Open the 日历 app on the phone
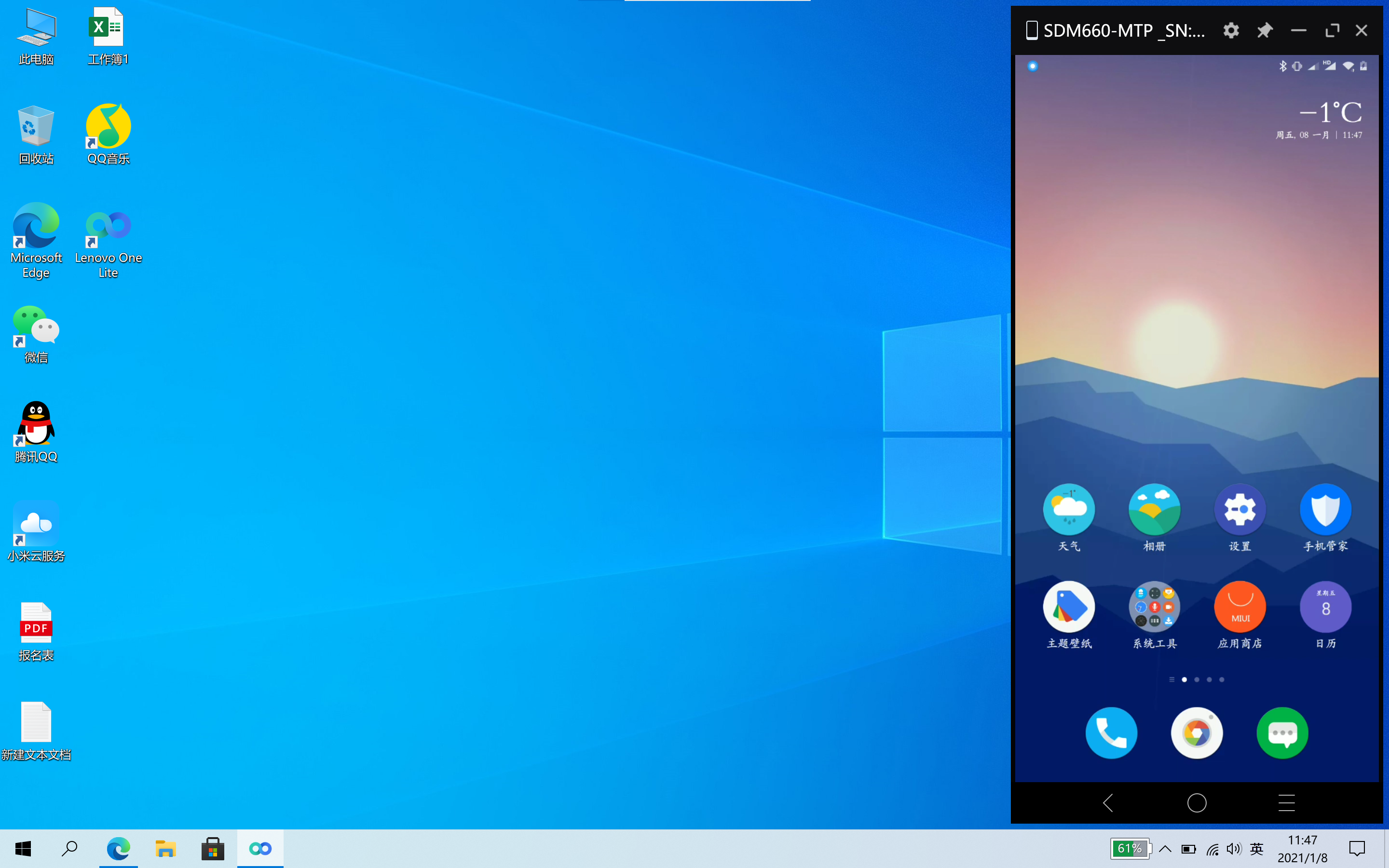 (1325, 615)
